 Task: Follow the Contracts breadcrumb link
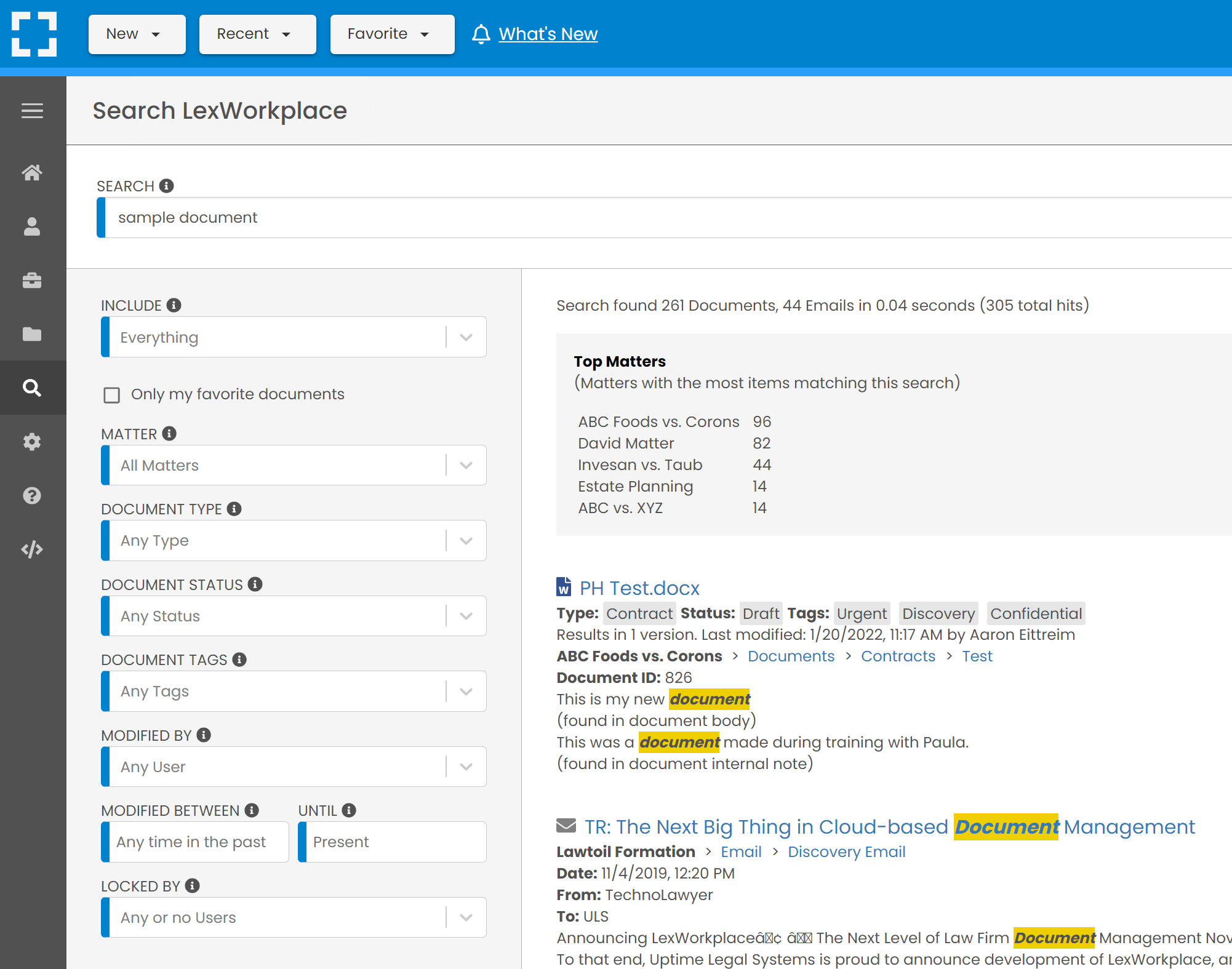[x=898, y=656]
